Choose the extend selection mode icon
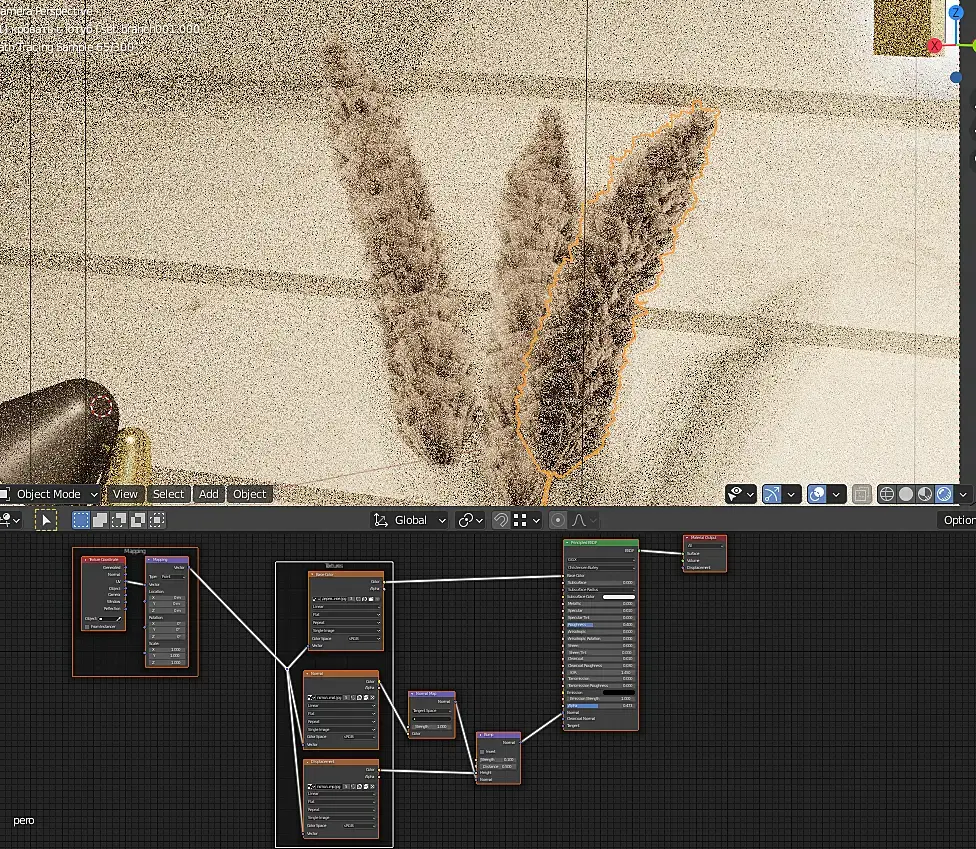Viewport: 976px width, 849px height. click(x=100, y=520)
